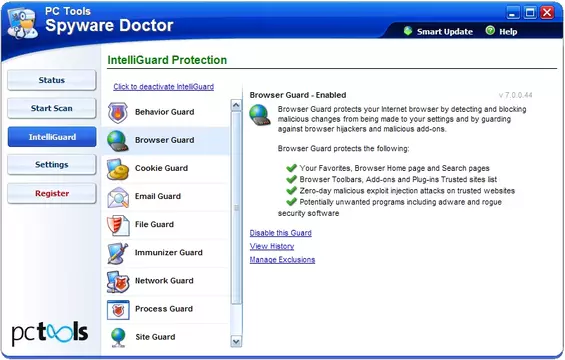Click 'Browser Toolbars, Add-ons and Plug-ins' line
The width and height of the screenshot is (565, 360).
pos(398,179)
